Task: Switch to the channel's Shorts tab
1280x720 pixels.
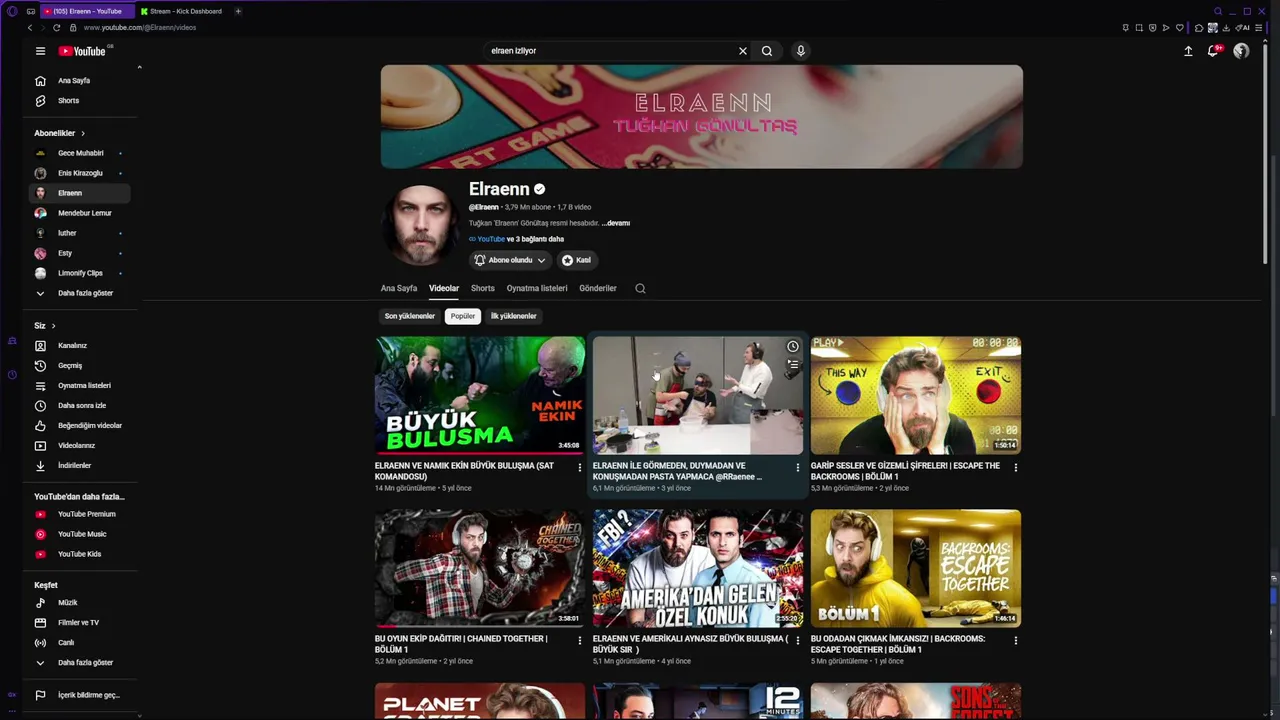Action: point(483,289)
